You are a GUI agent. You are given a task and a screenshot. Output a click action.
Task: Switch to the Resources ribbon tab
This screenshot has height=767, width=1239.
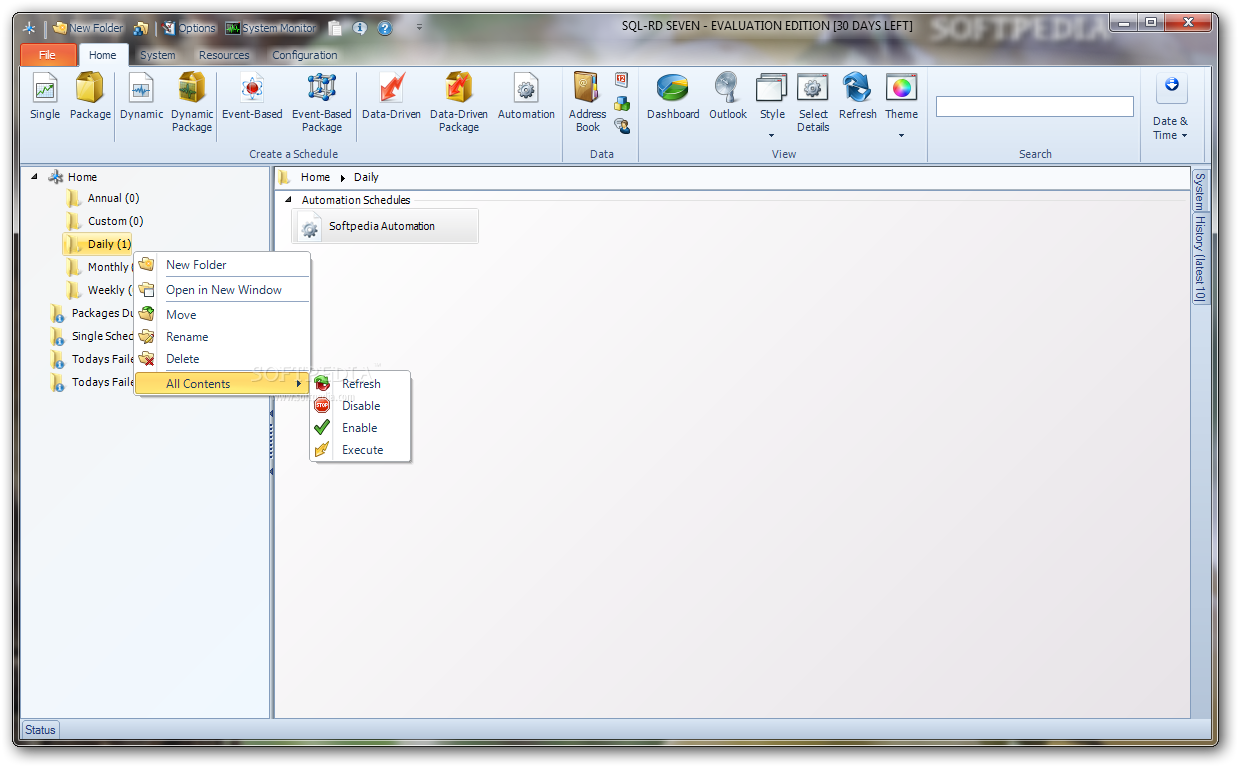pos(224,55)
